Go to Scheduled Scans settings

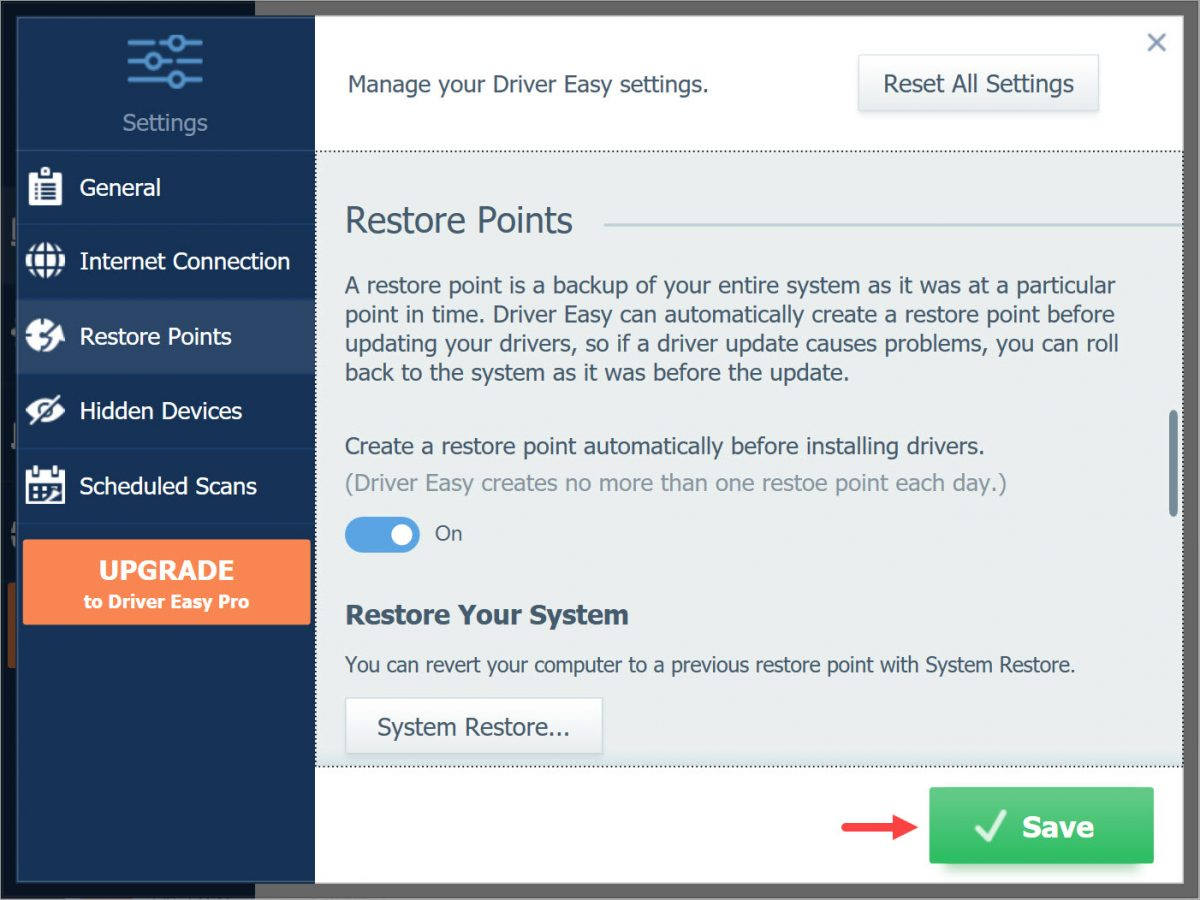click(x=166, y=486)
